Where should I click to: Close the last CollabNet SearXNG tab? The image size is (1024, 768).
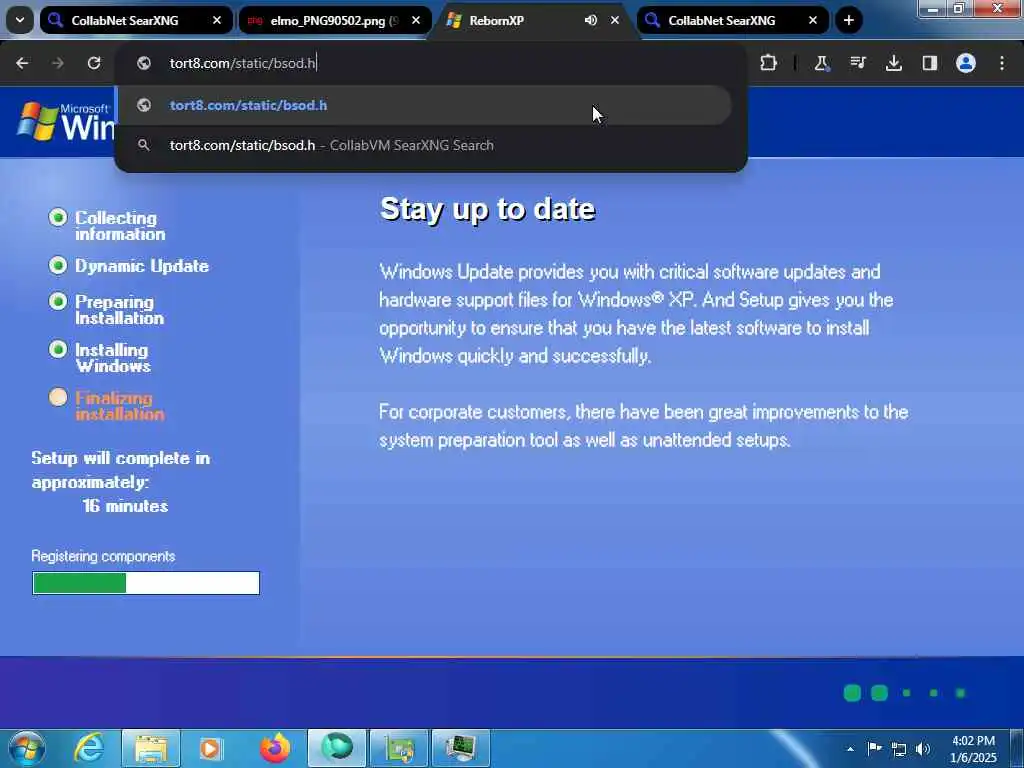point(813,20)
